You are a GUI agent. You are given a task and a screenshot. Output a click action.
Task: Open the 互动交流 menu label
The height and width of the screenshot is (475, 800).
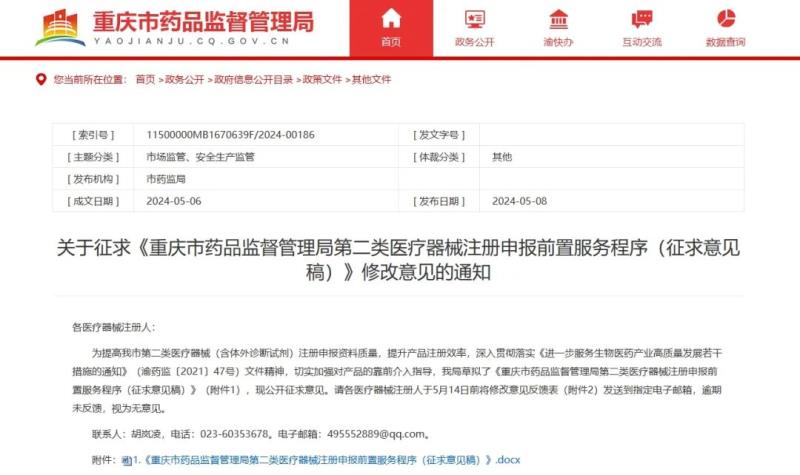tap(642, 42)
